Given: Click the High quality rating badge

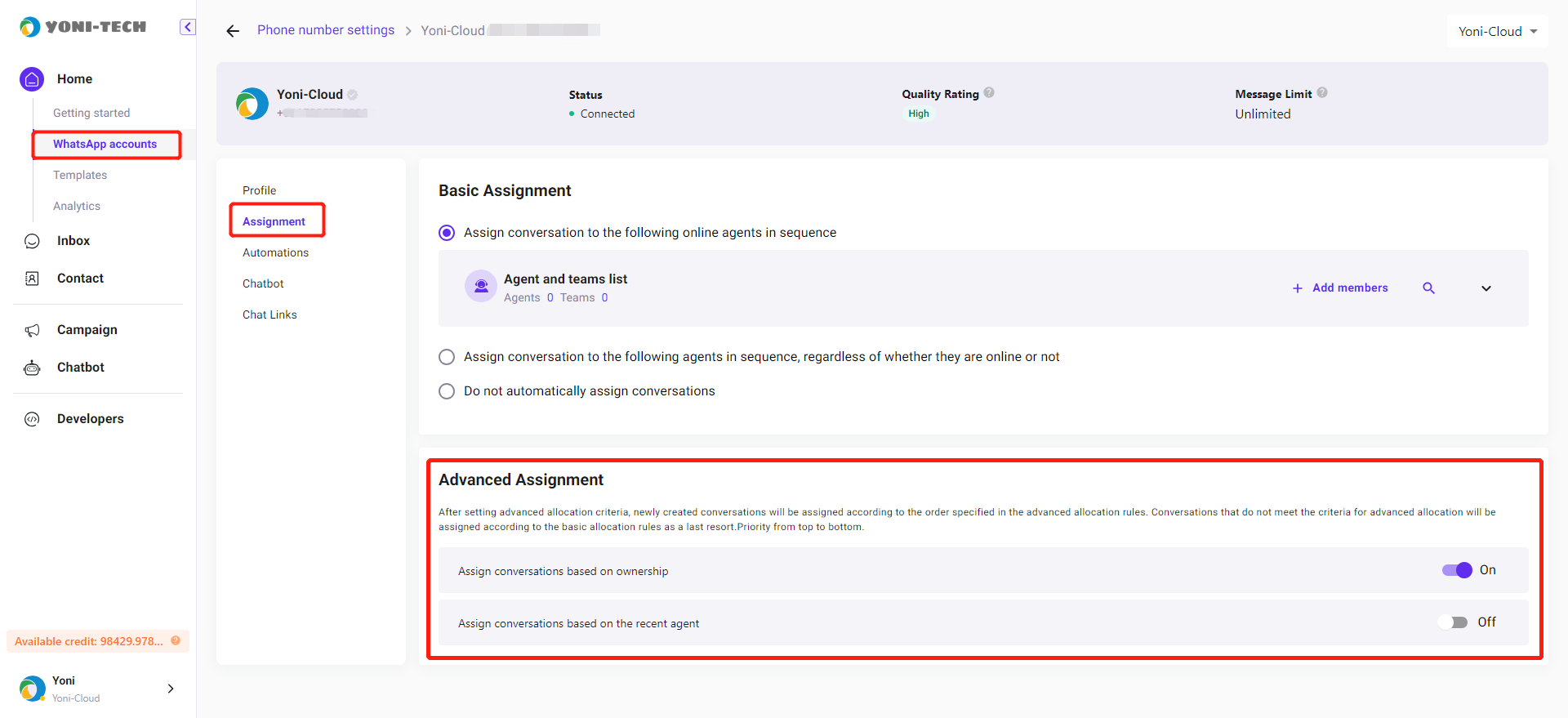Looking at the screenshot, I should click(919, 114).
